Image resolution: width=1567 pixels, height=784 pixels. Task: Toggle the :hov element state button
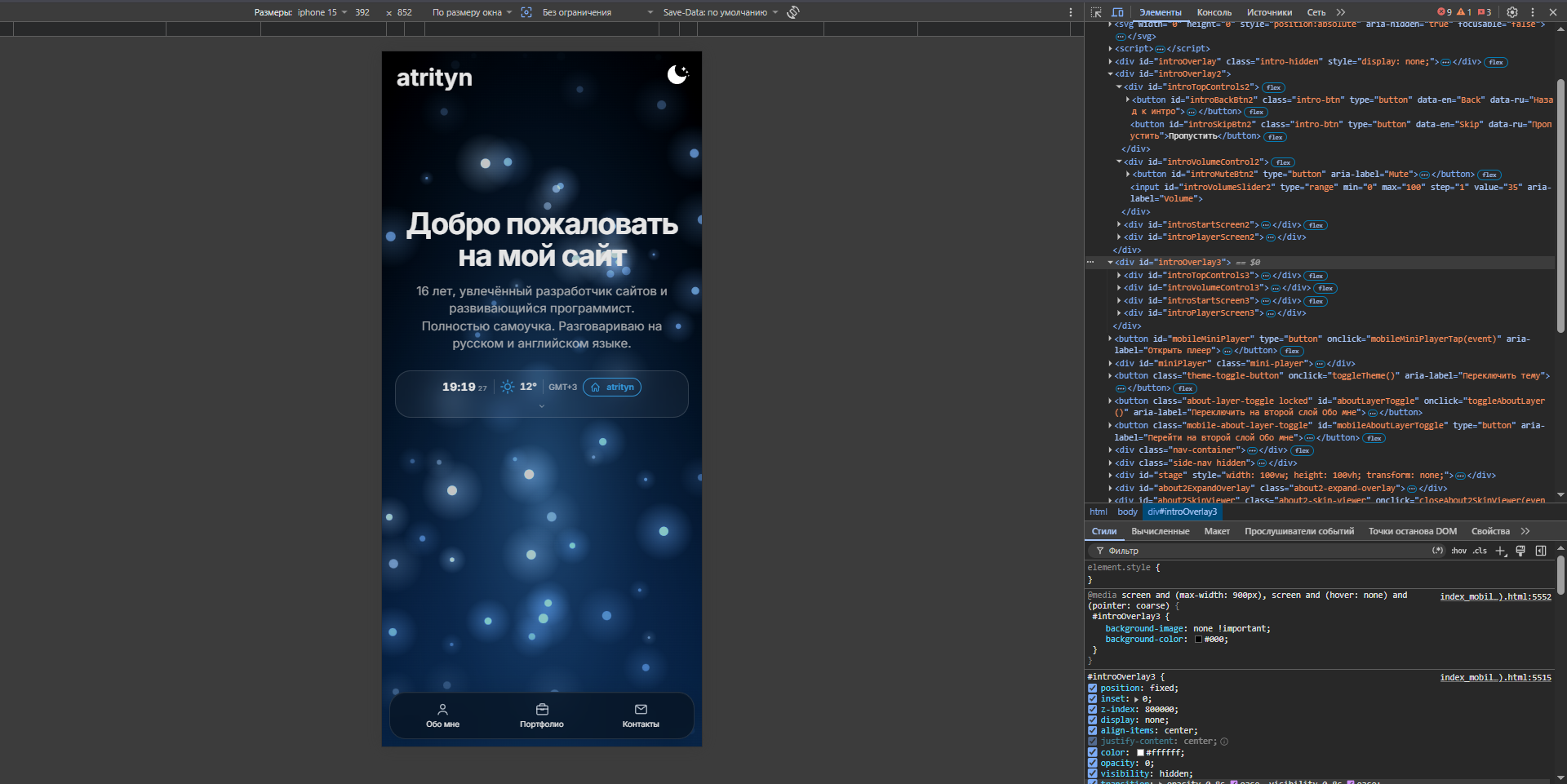point(1458,551)
